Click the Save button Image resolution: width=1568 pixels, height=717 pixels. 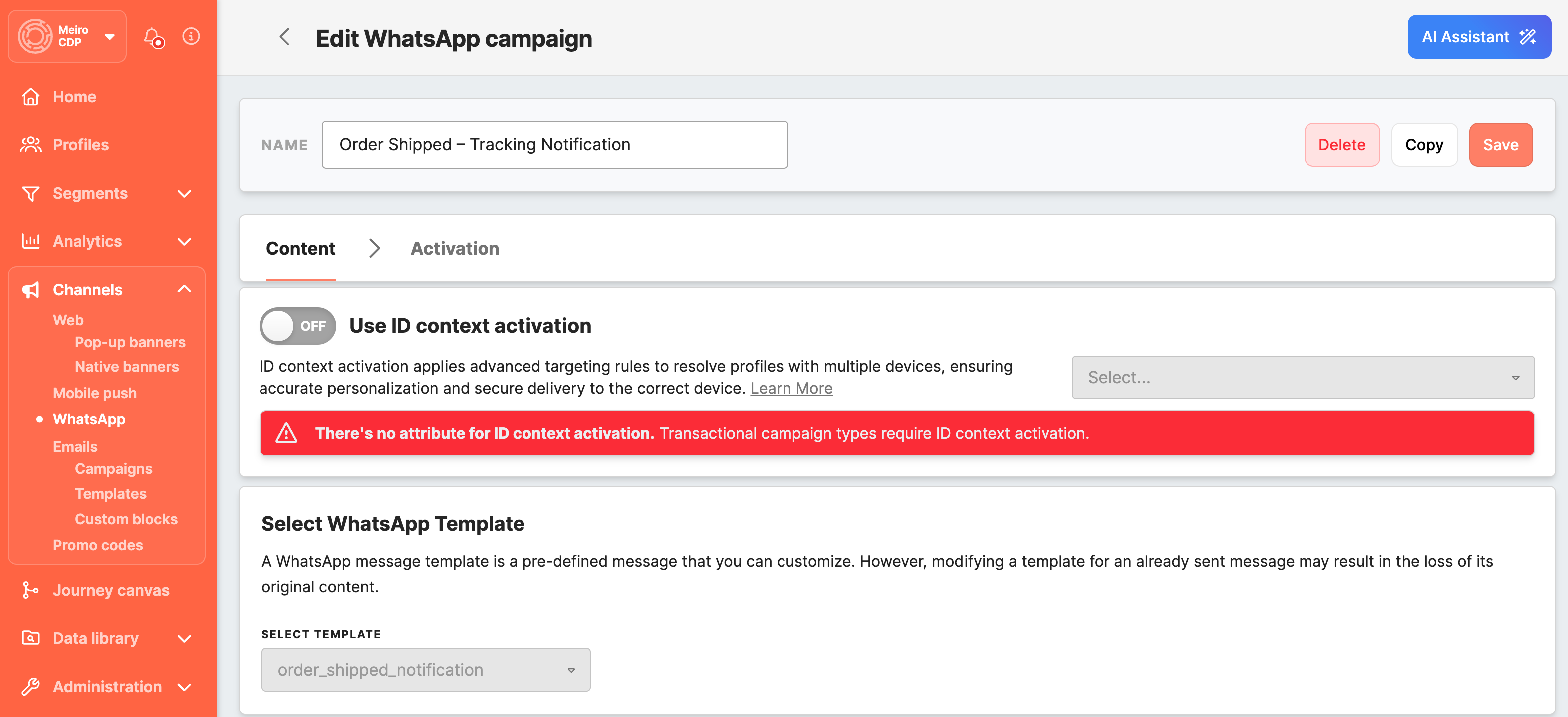click(1500, 145)
